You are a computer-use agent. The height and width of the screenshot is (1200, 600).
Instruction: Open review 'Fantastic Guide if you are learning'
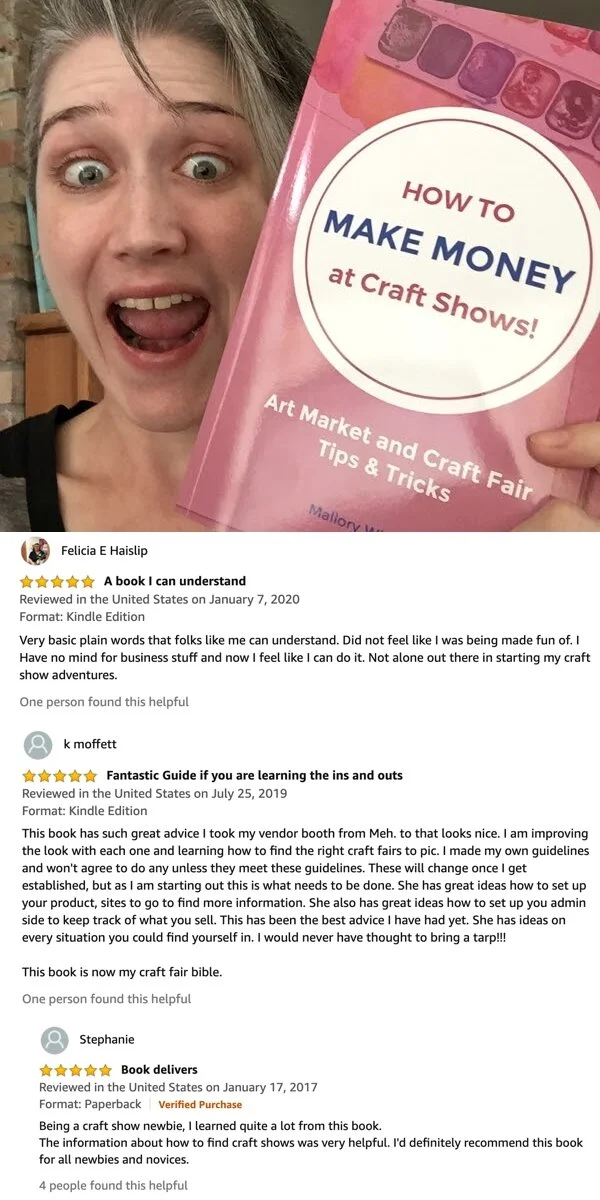[255, 776]
